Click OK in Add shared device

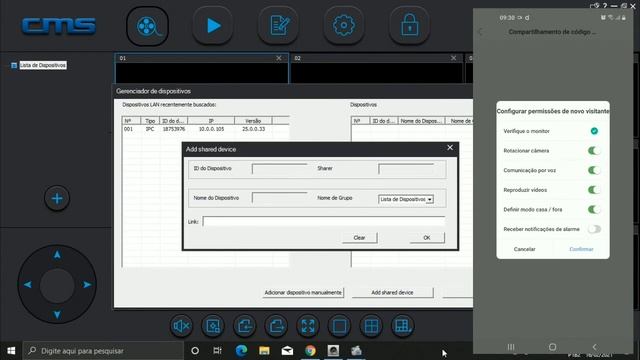tap(427, 238)
